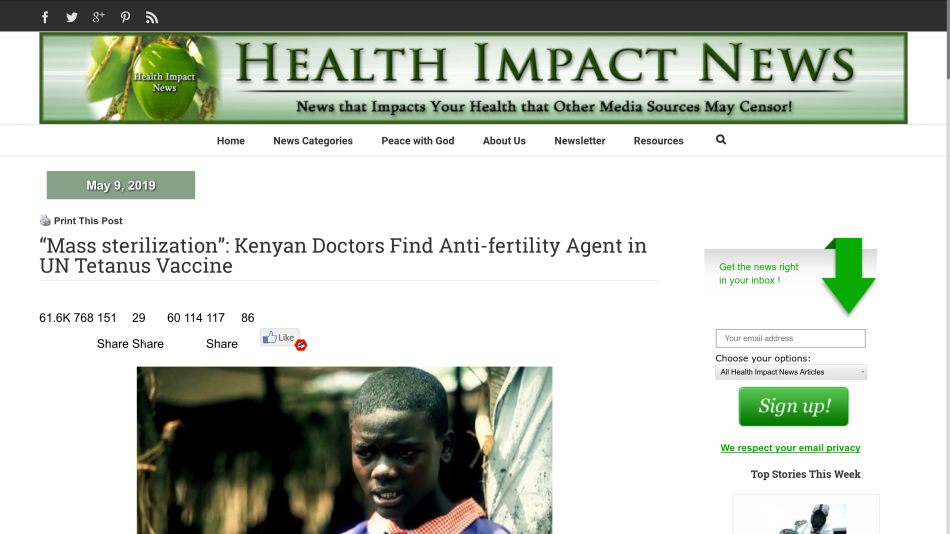Open the Resources menu
The image size is (950, 534).
point(658,141)
